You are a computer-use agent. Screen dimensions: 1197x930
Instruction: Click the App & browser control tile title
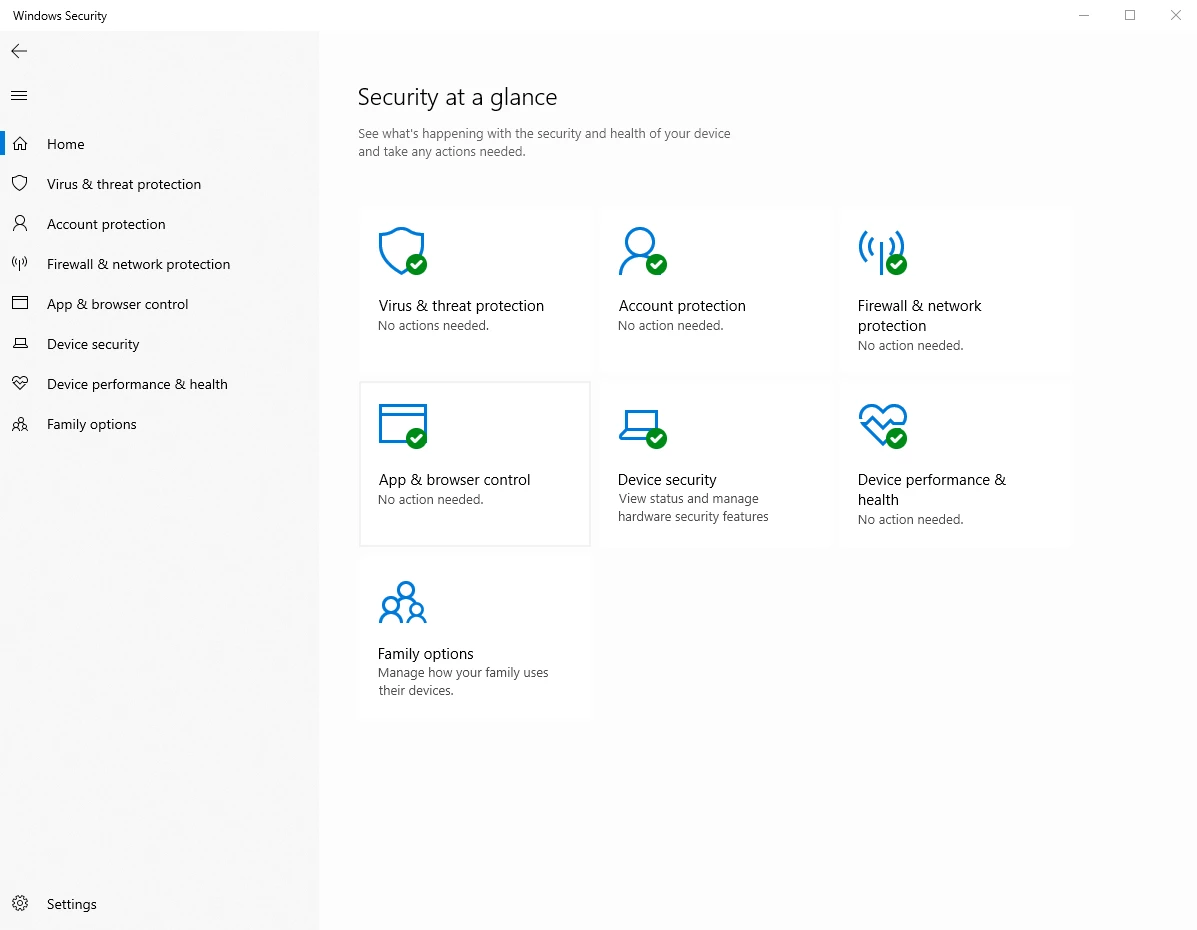pyautogui.click(x=454, y=480)
